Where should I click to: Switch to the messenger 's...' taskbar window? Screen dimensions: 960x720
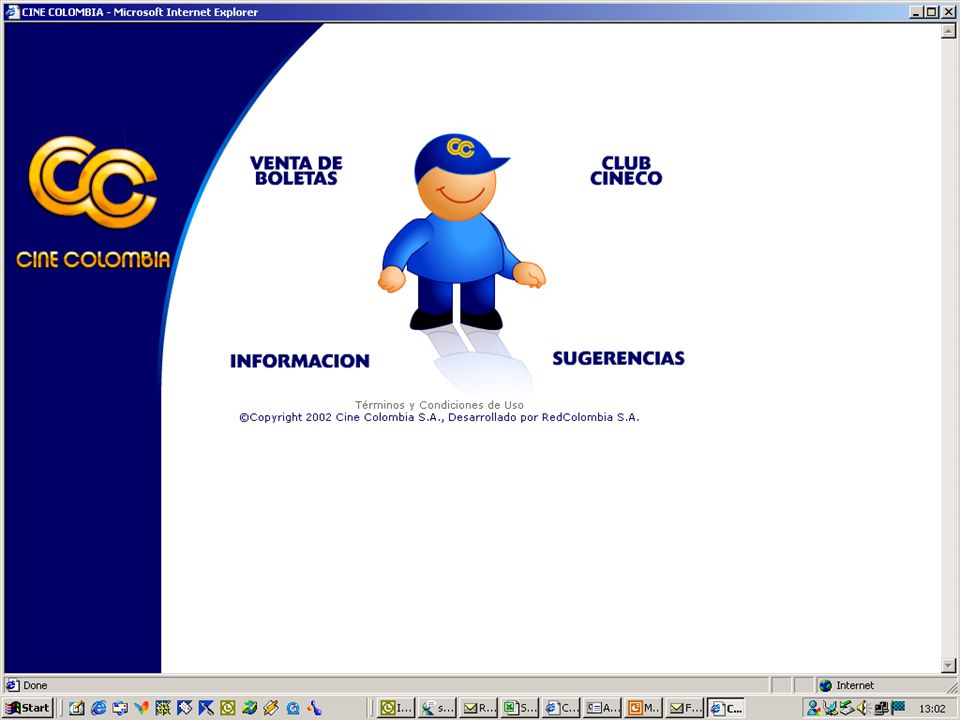point(437,708)
